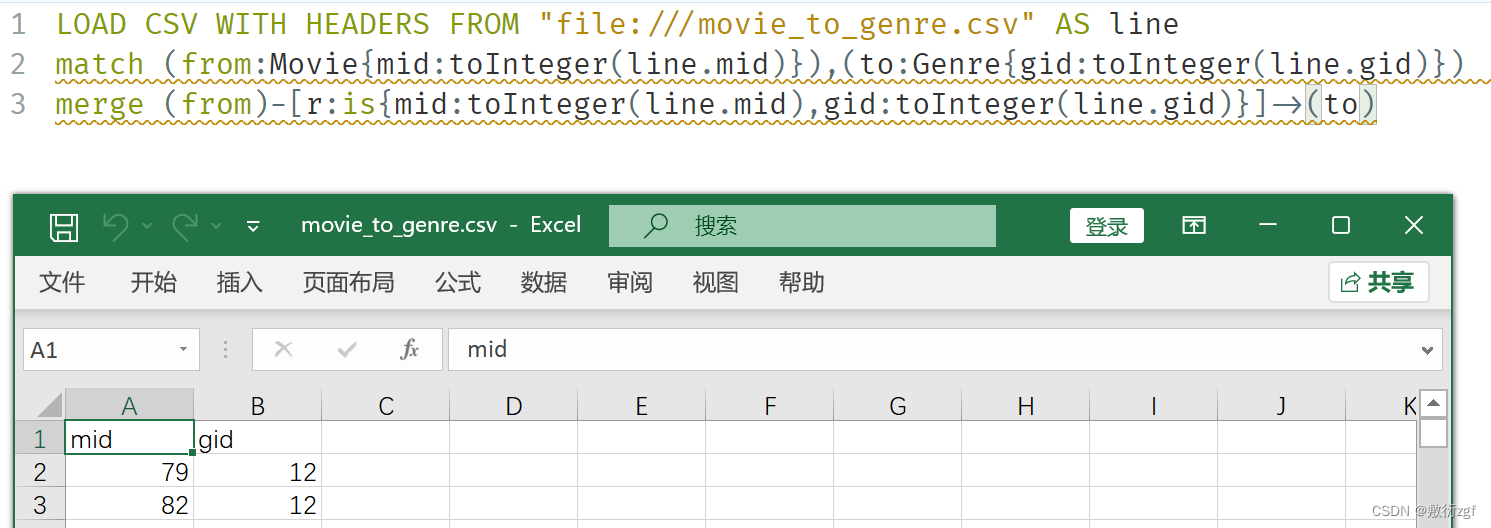
Task: Click inside the 搜索 search box
Action: [802, 226]
